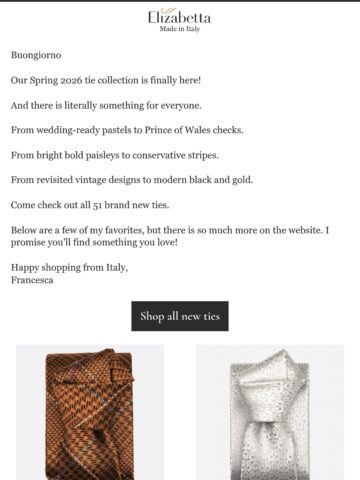
Task: Click the 'Francesca' signature
Action: (x=32, y=280)
